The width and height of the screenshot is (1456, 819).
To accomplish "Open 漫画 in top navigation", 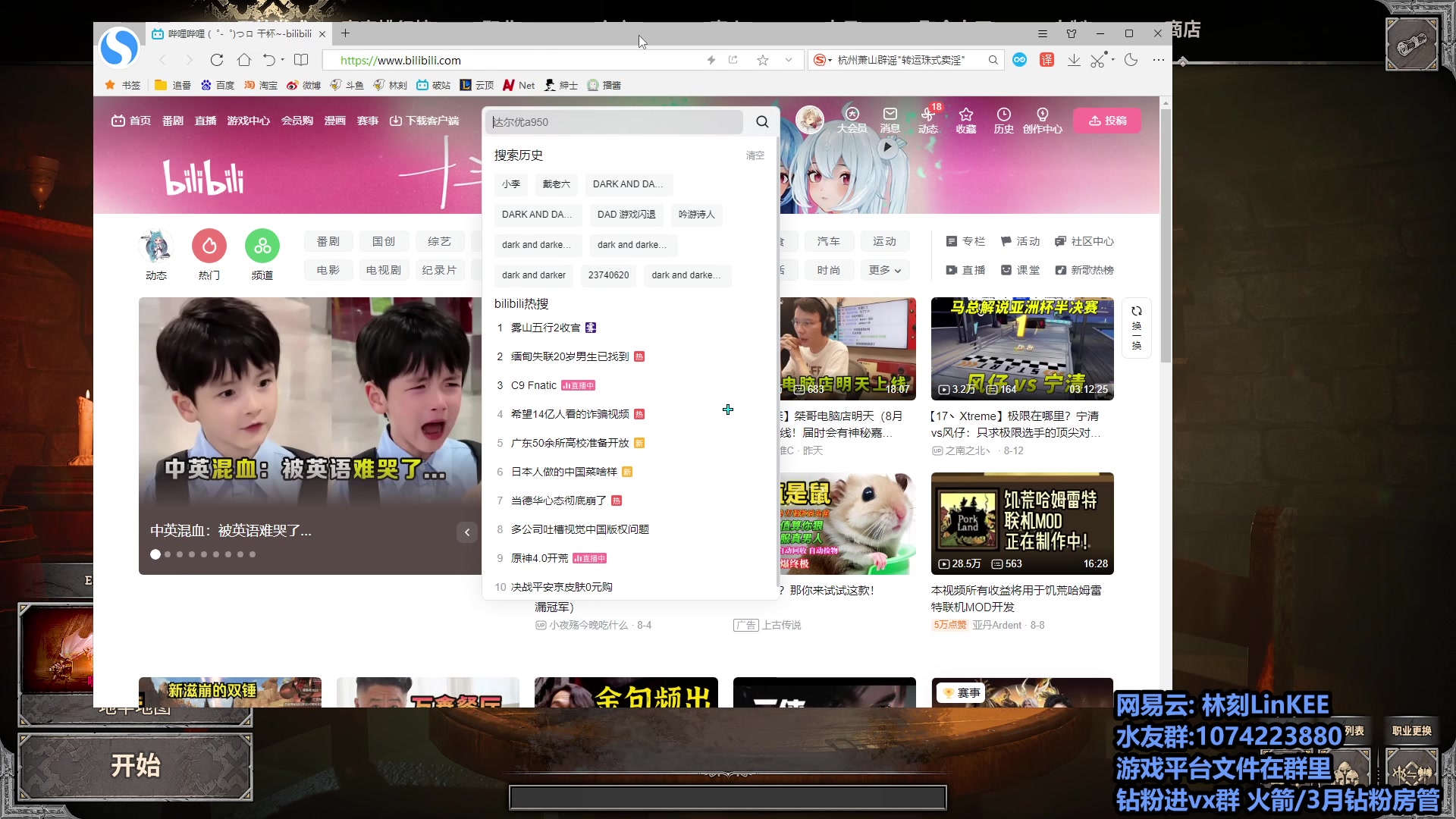I will (335, 121).
